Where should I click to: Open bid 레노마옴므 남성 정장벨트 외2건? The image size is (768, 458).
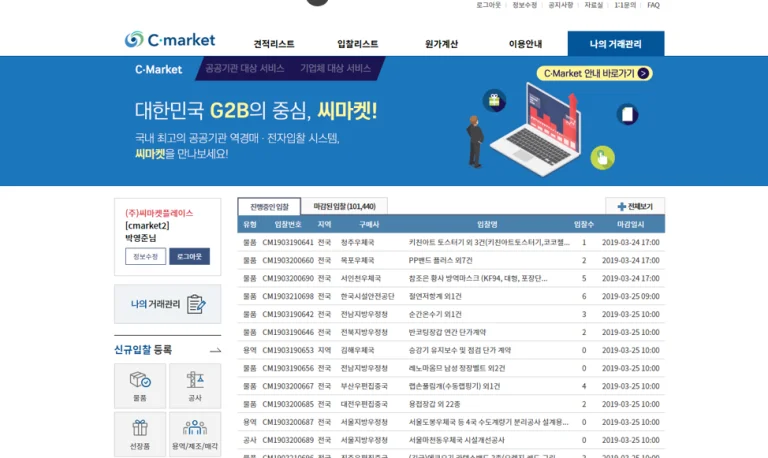pyautogui.click(x=456, y=368)
